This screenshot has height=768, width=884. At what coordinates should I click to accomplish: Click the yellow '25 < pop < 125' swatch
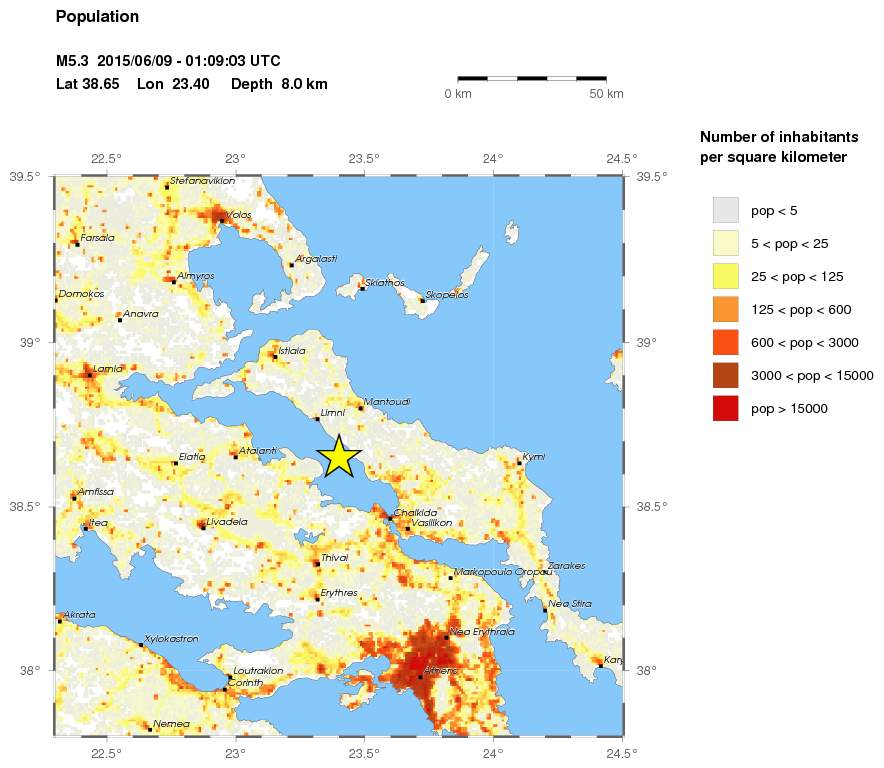click(725, 276)
